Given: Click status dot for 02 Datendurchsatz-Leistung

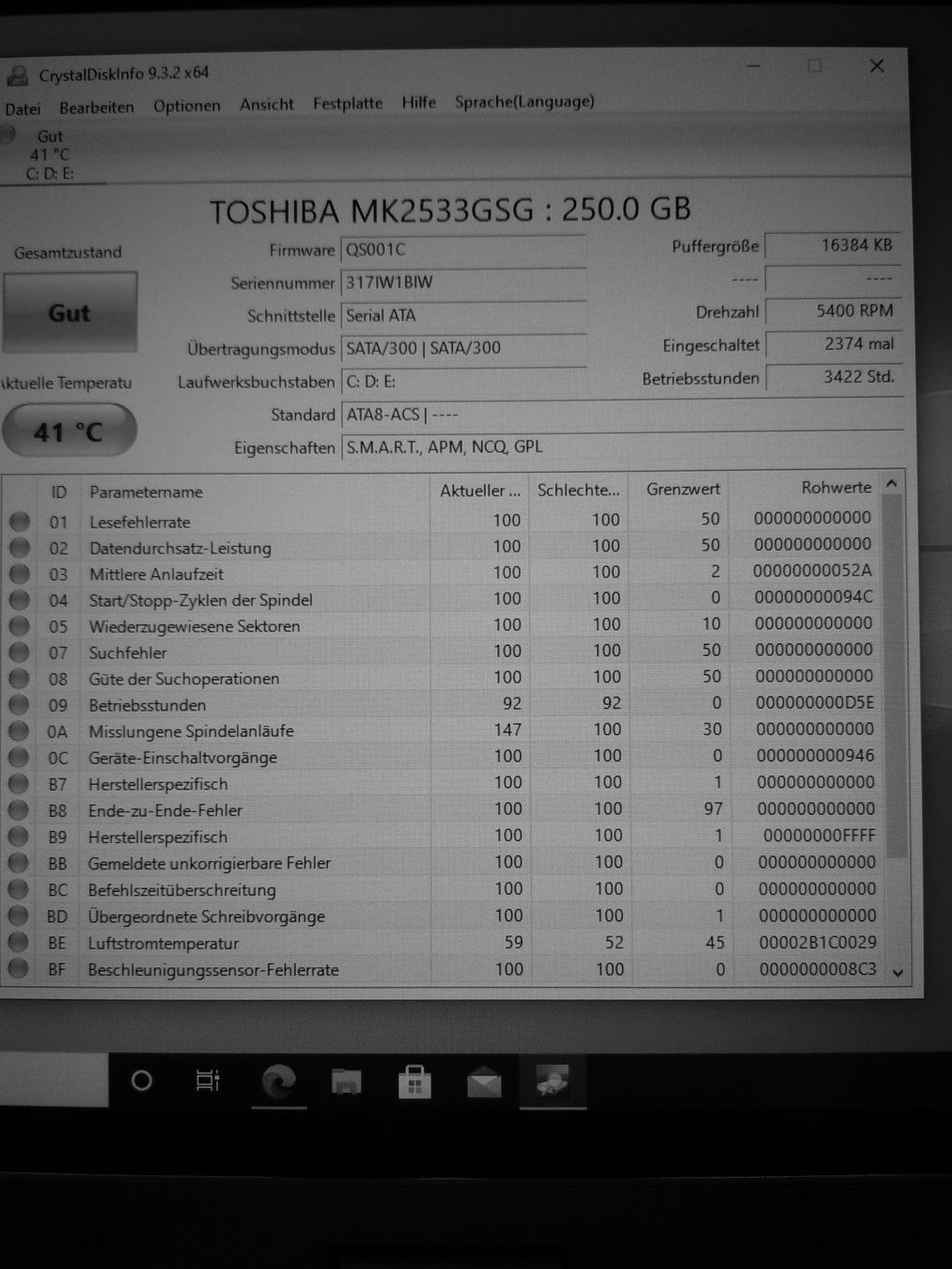Looking at the screenshot, I should point(19,548).
